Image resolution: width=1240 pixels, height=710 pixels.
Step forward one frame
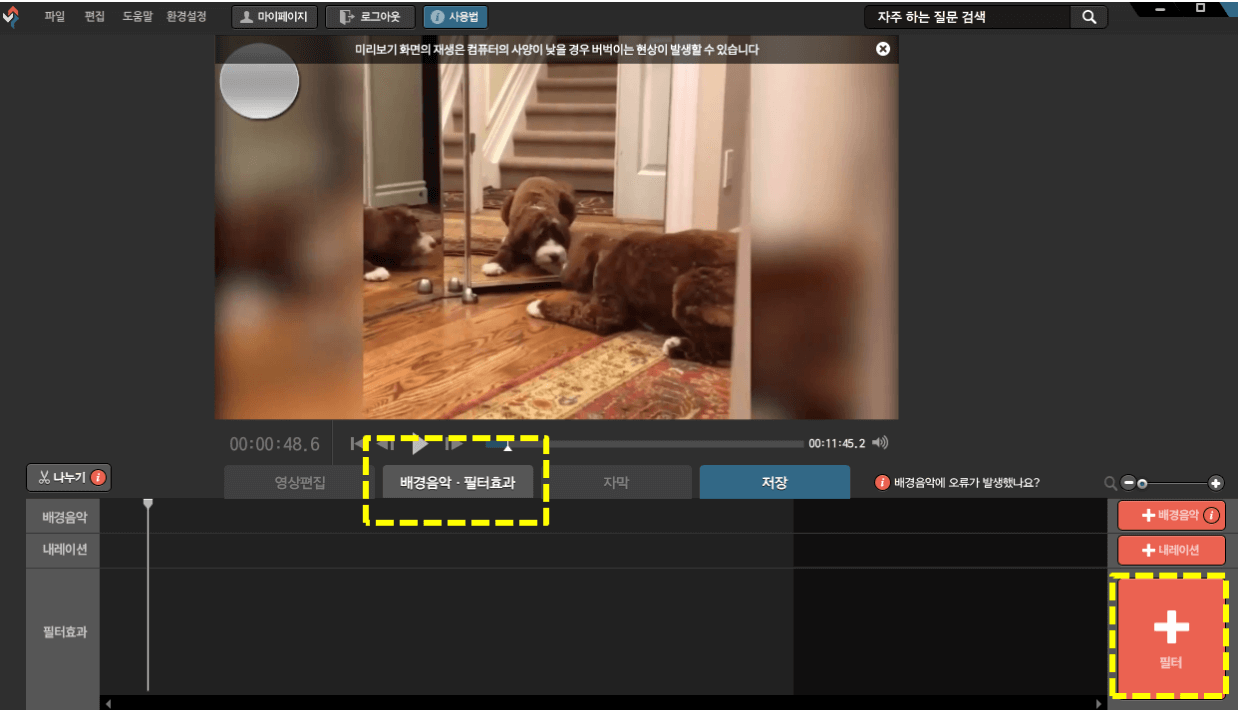(x=455, y=443)
